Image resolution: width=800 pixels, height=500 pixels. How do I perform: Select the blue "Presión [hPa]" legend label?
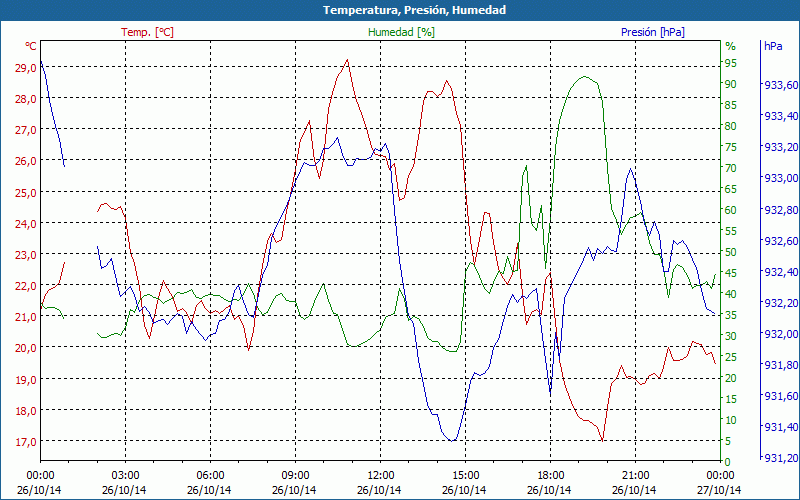point(653,32)
